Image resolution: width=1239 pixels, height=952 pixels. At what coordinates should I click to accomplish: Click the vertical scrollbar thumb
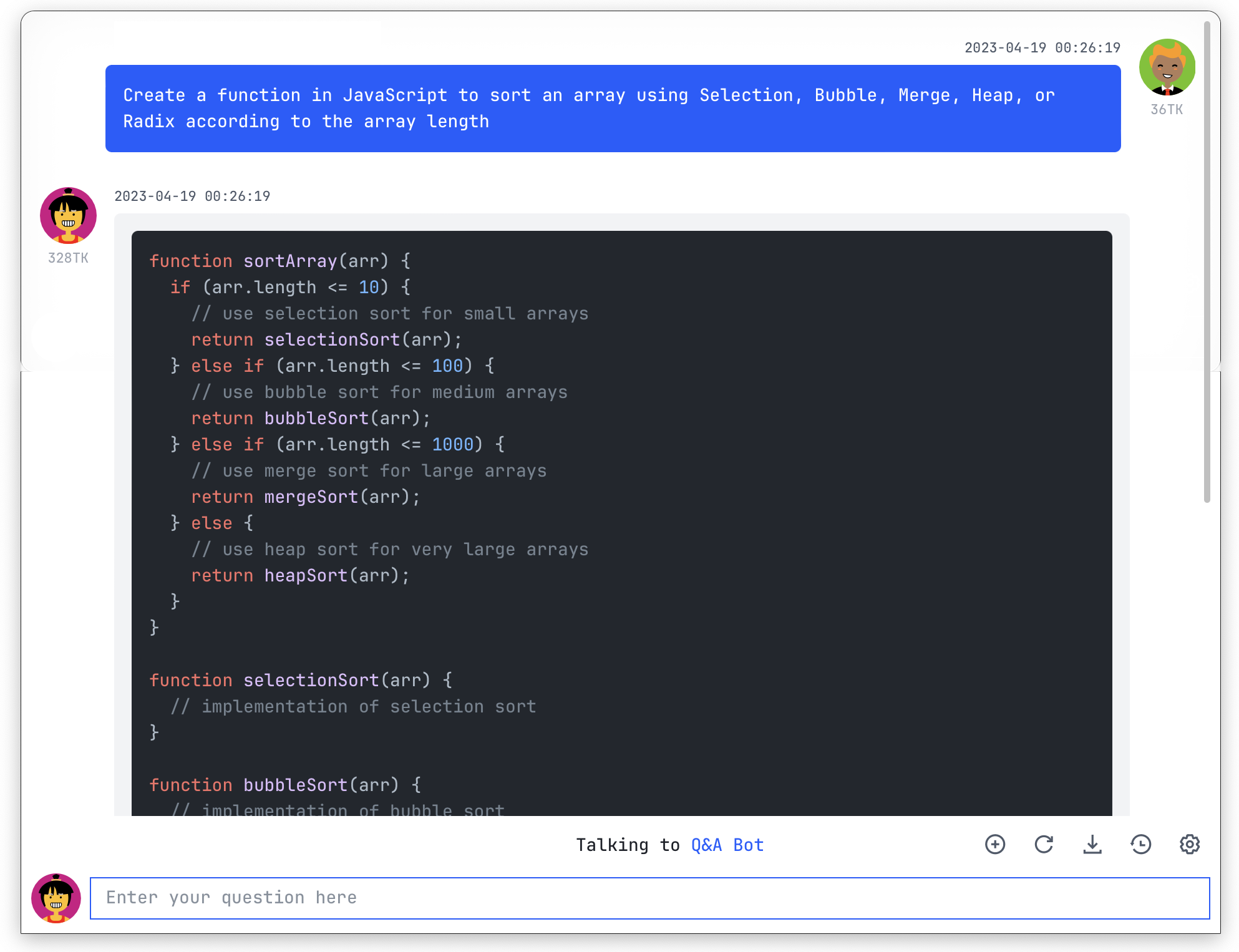(1207, 262)
